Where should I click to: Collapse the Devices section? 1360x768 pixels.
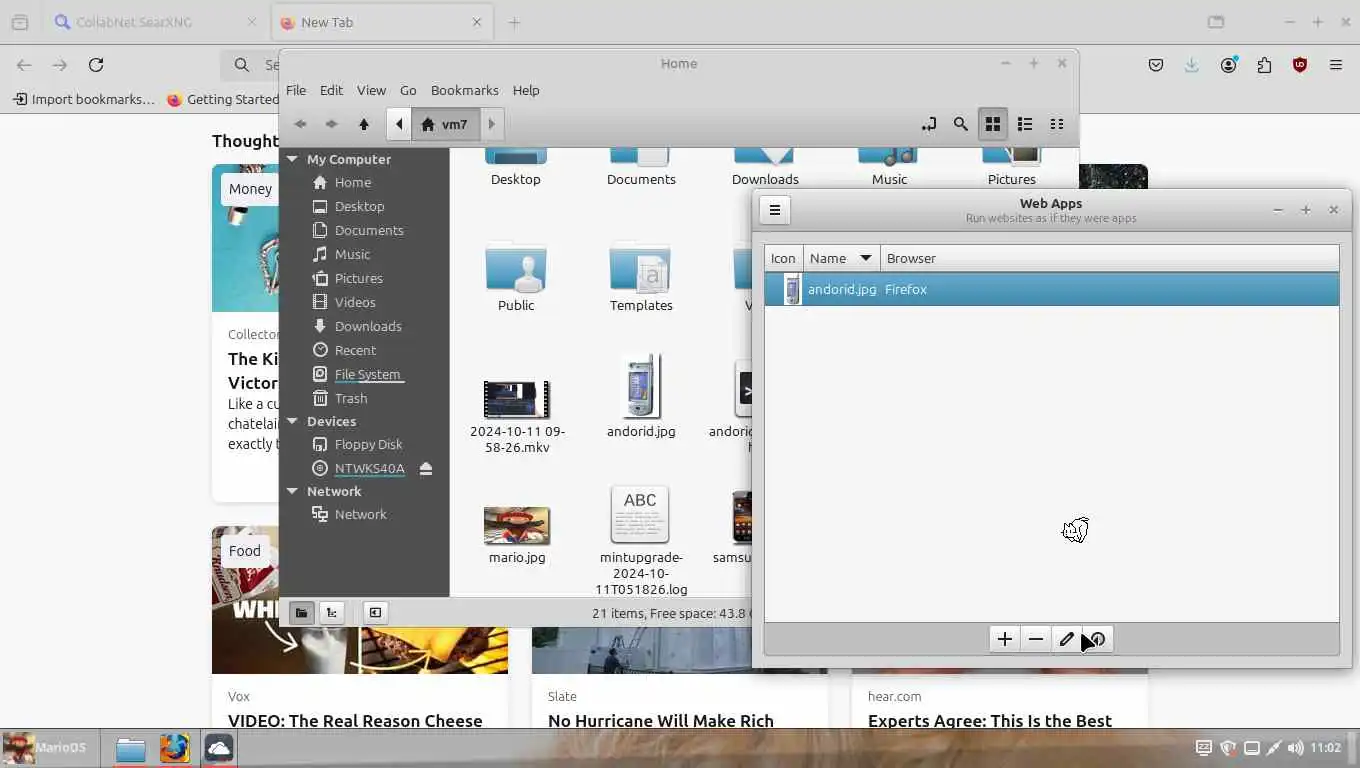[x=293, y=421]
